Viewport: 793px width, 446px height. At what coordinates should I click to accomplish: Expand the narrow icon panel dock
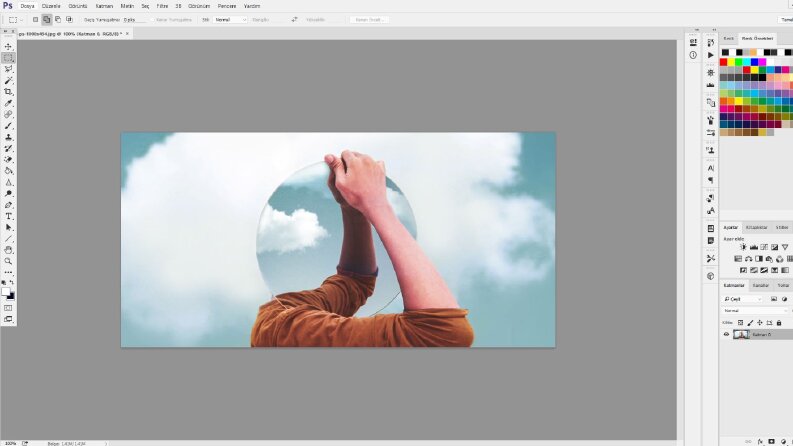coord(696,30)
